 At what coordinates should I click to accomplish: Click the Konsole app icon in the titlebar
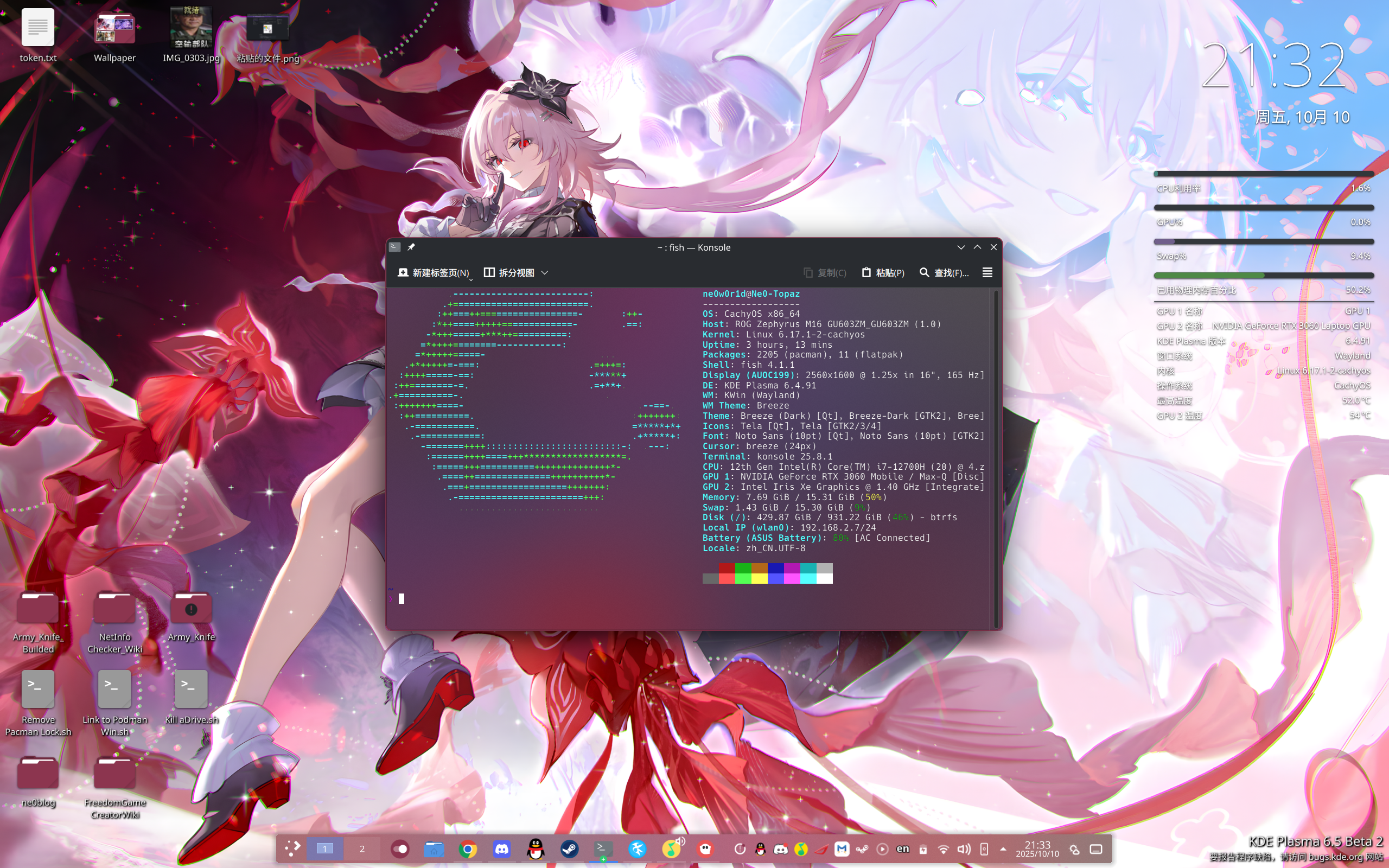coord(394,247)
